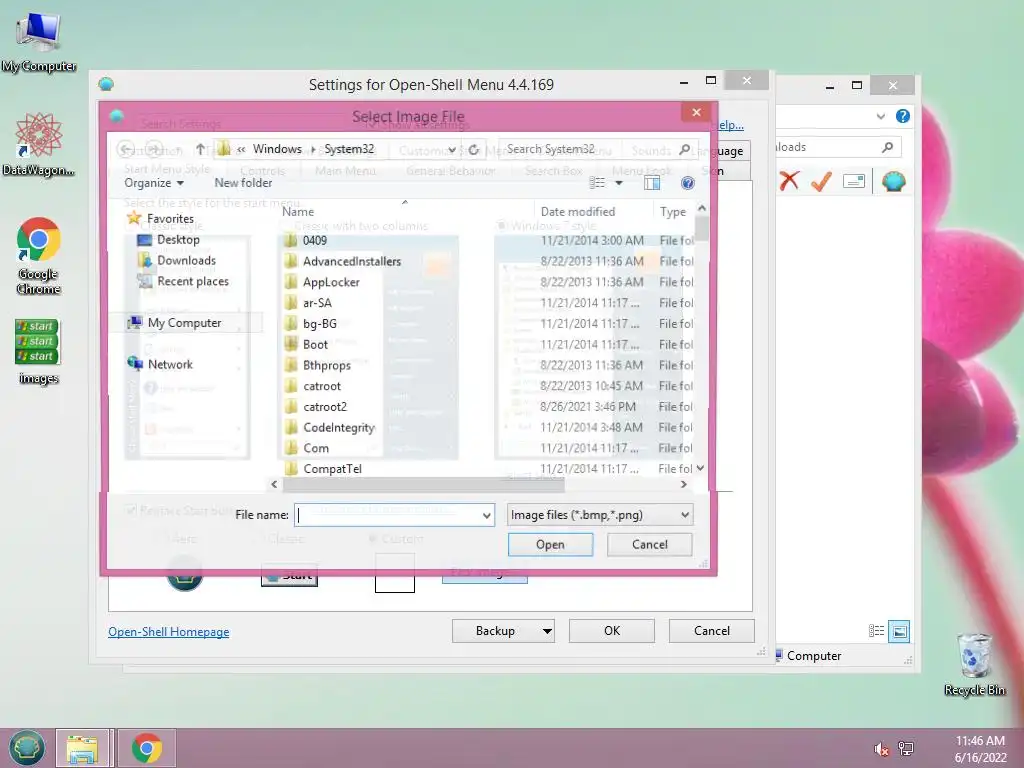This screenshot has height=768, width=1024.
Task: Select the DataWagon desktop shortcut
Action: (x=39, y=144)
